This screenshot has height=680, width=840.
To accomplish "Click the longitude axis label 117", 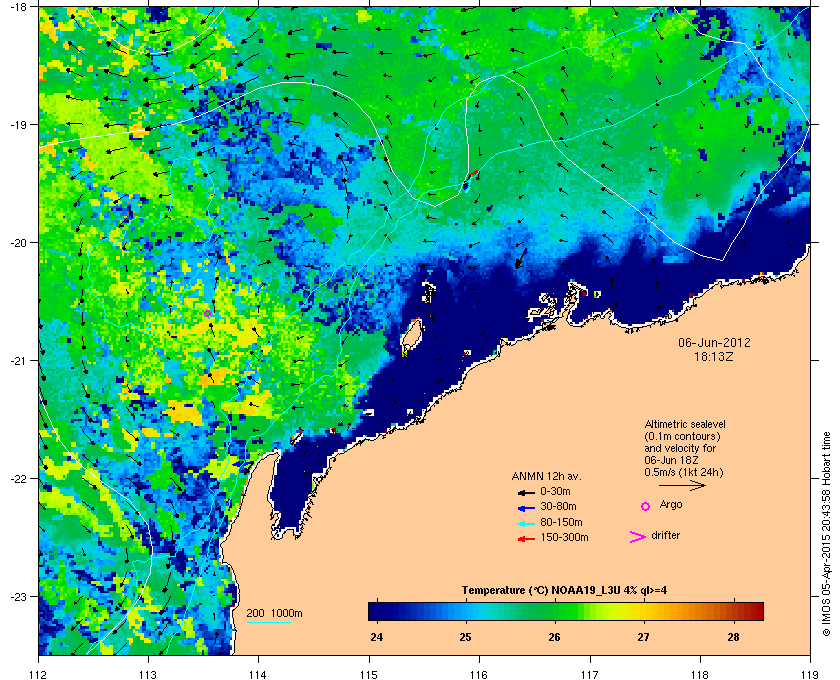I will (590, 674).
